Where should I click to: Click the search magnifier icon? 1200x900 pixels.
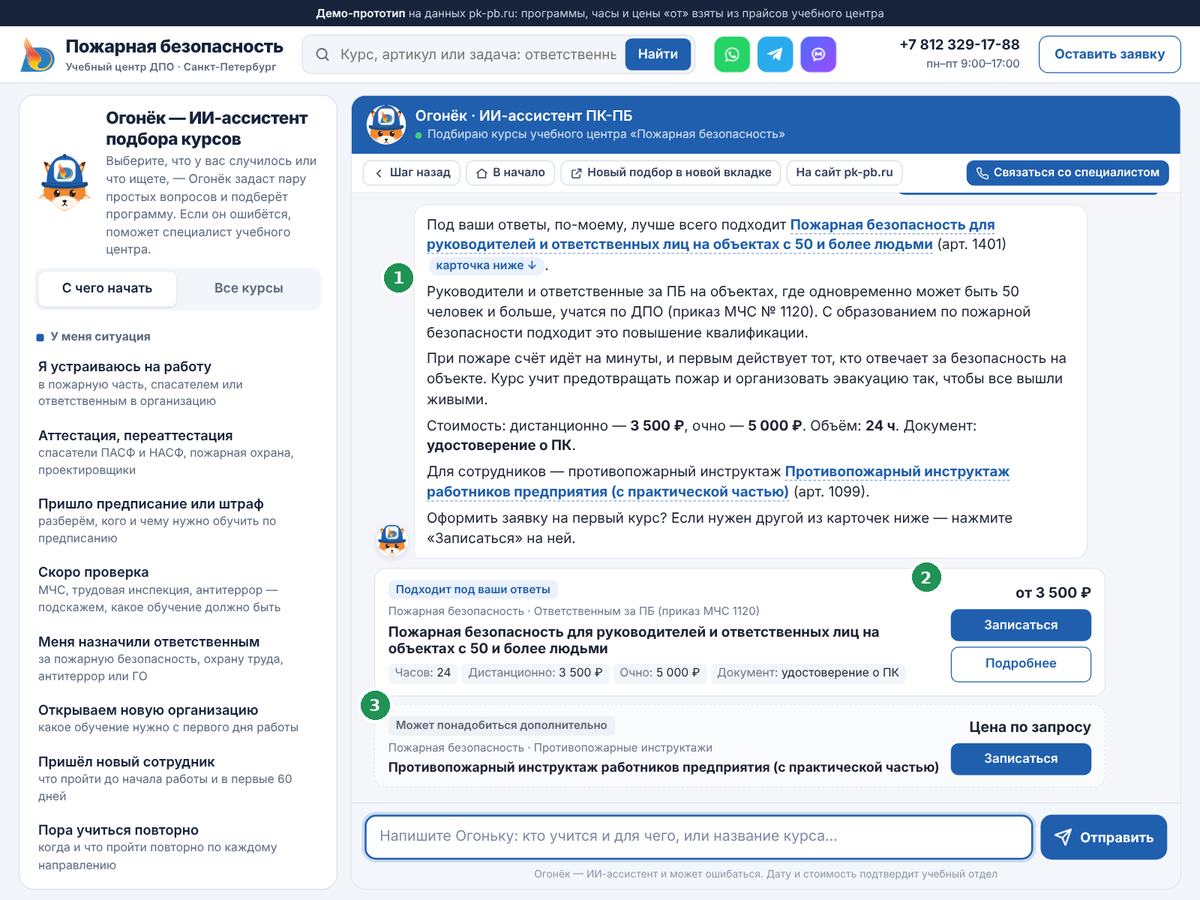tap(322, 54)
